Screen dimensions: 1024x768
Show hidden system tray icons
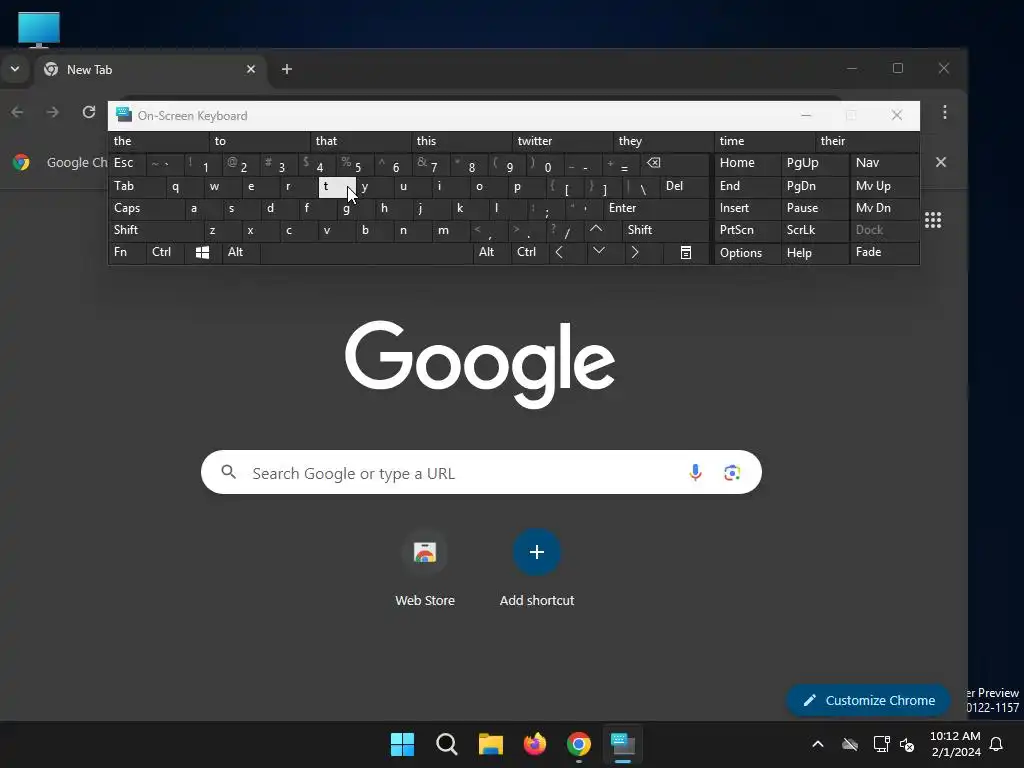pyautogui.click(x=817, y=744)
